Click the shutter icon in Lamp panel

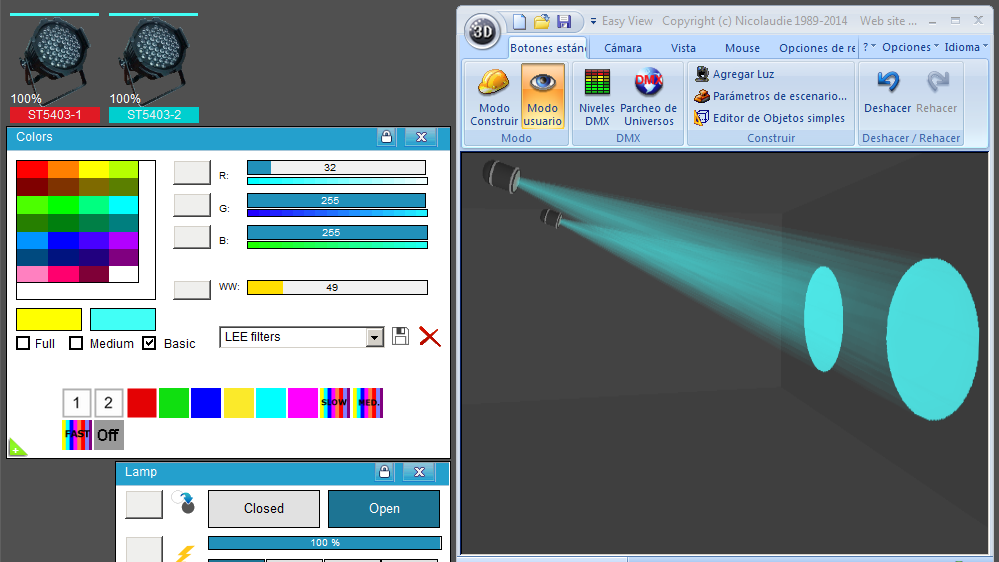(184, 502)
